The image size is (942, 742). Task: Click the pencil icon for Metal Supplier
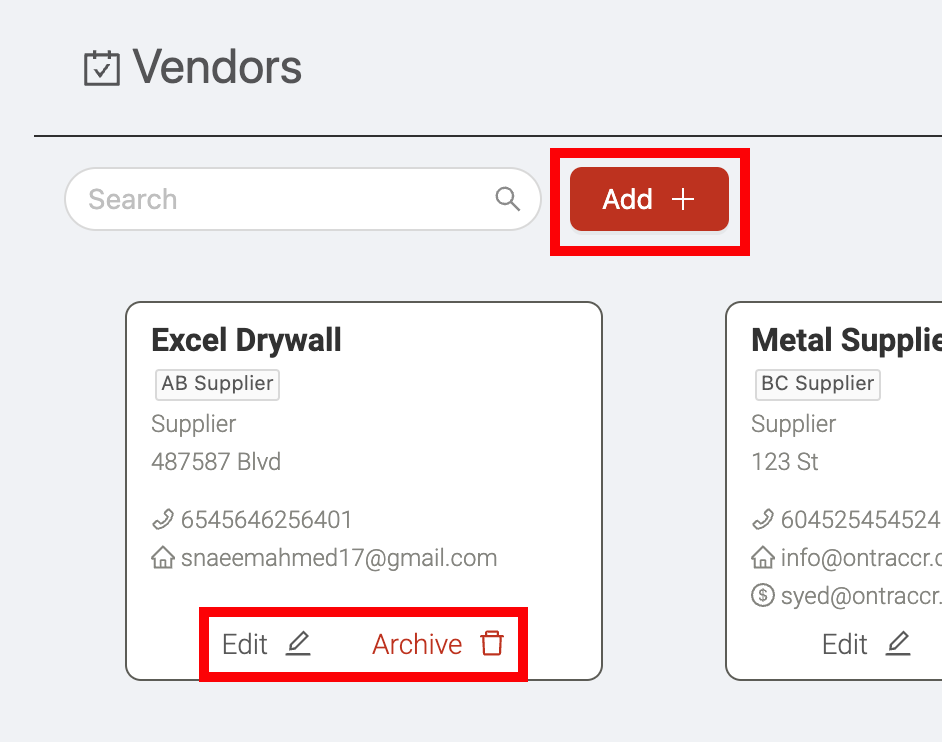[898, 643]
